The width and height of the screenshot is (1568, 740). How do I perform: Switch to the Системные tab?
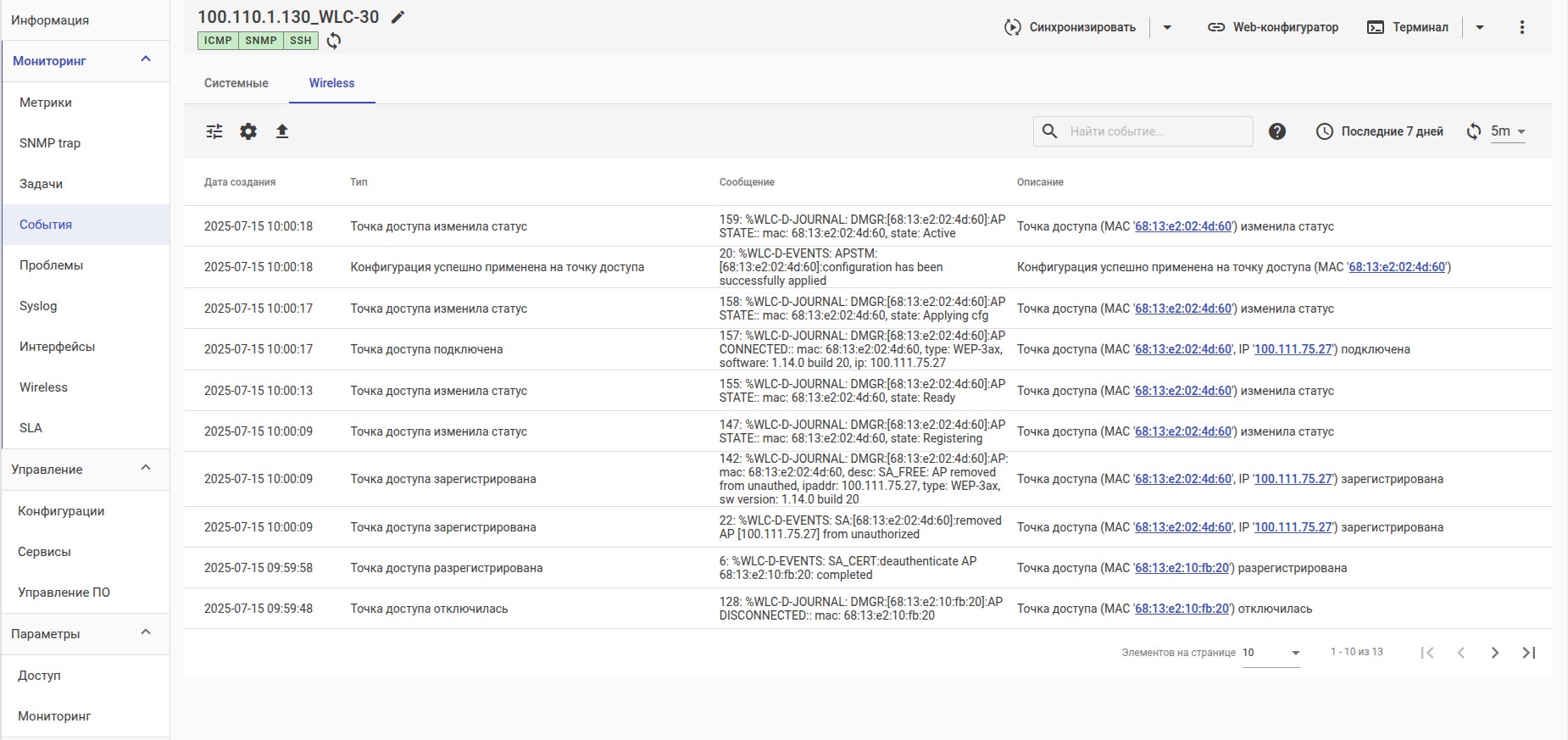236,83
